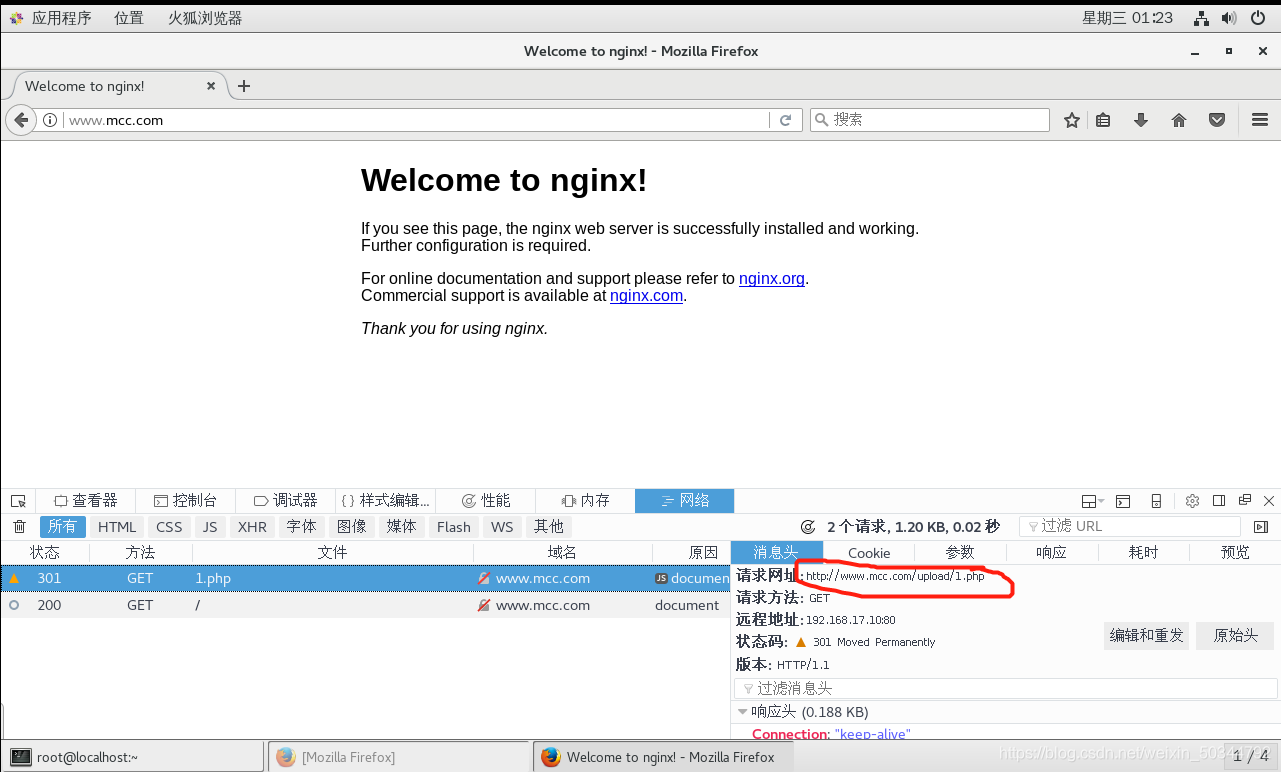The height and width of the screenshot is (772, 1281).
Task: Sort requests by the 文件 column
Action: click(332, 553)
